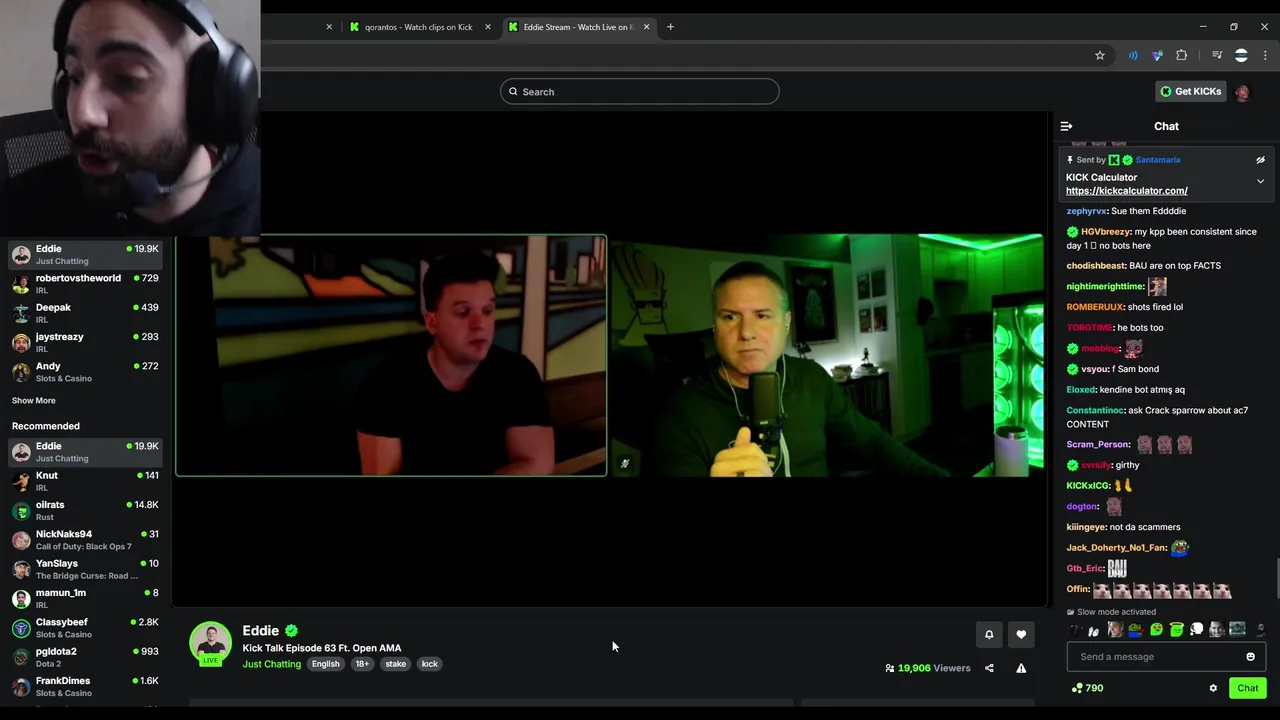
Task: Click the chat scrollbar
Action: click(1276, 578)
